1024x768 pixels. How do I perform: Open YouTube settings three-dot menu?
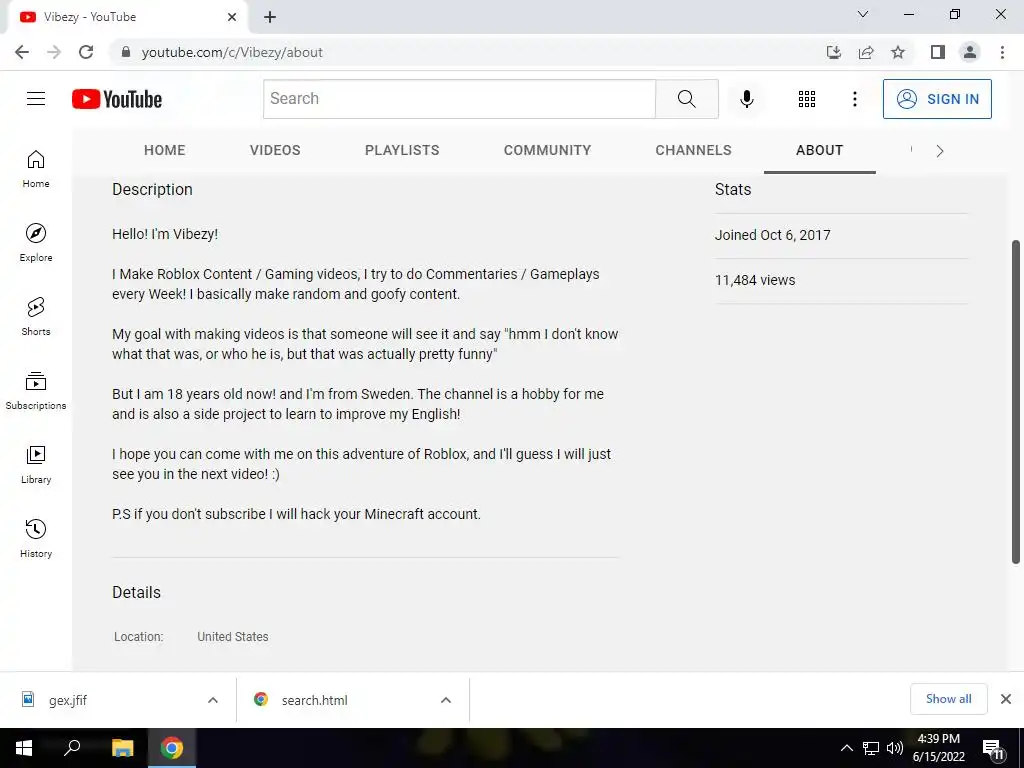point(854,99)
